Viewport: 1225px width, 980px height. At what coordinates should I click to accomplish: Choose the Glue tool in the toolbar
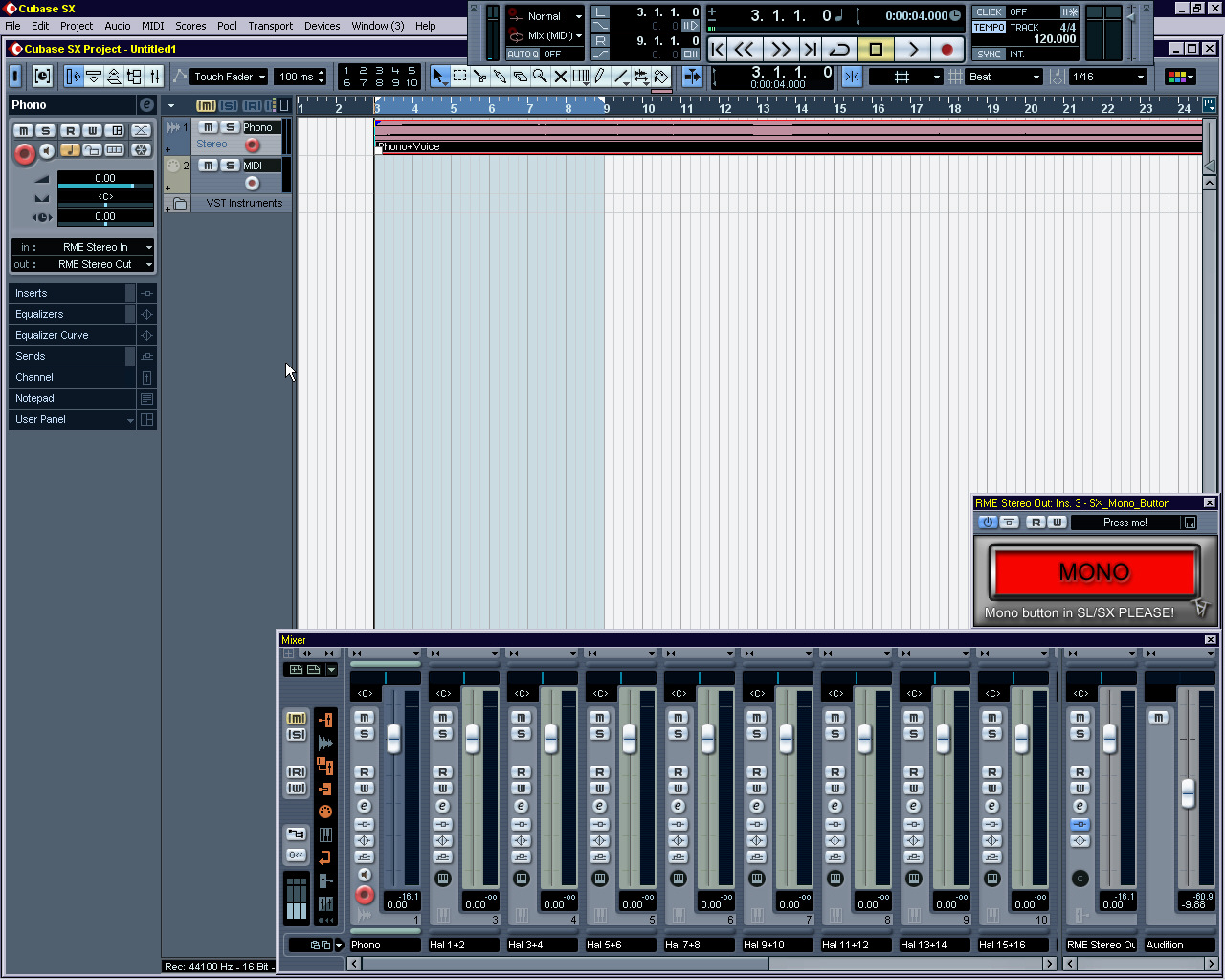pos(500,77)
